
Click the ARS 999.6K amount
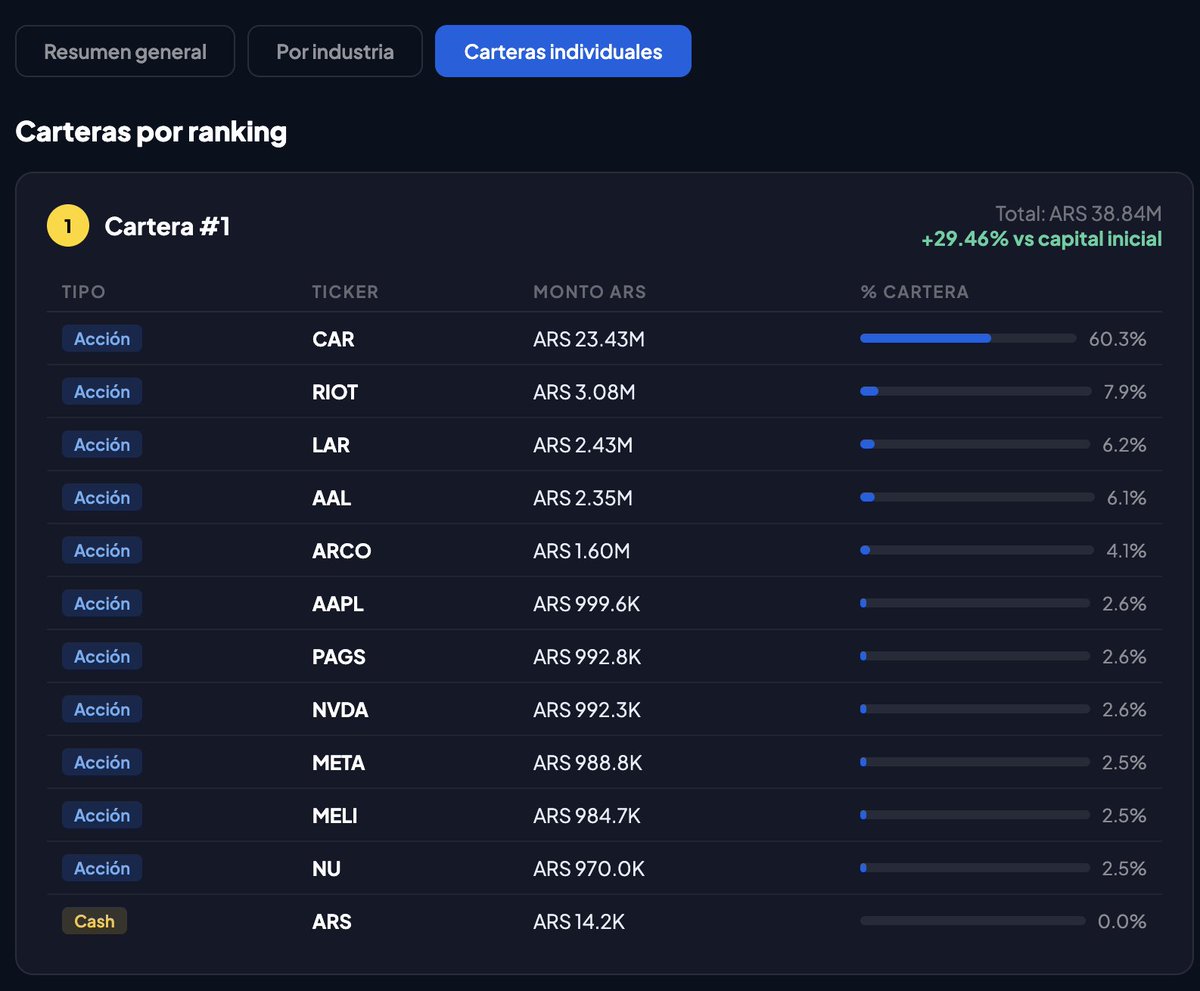[x=587, y=604]
